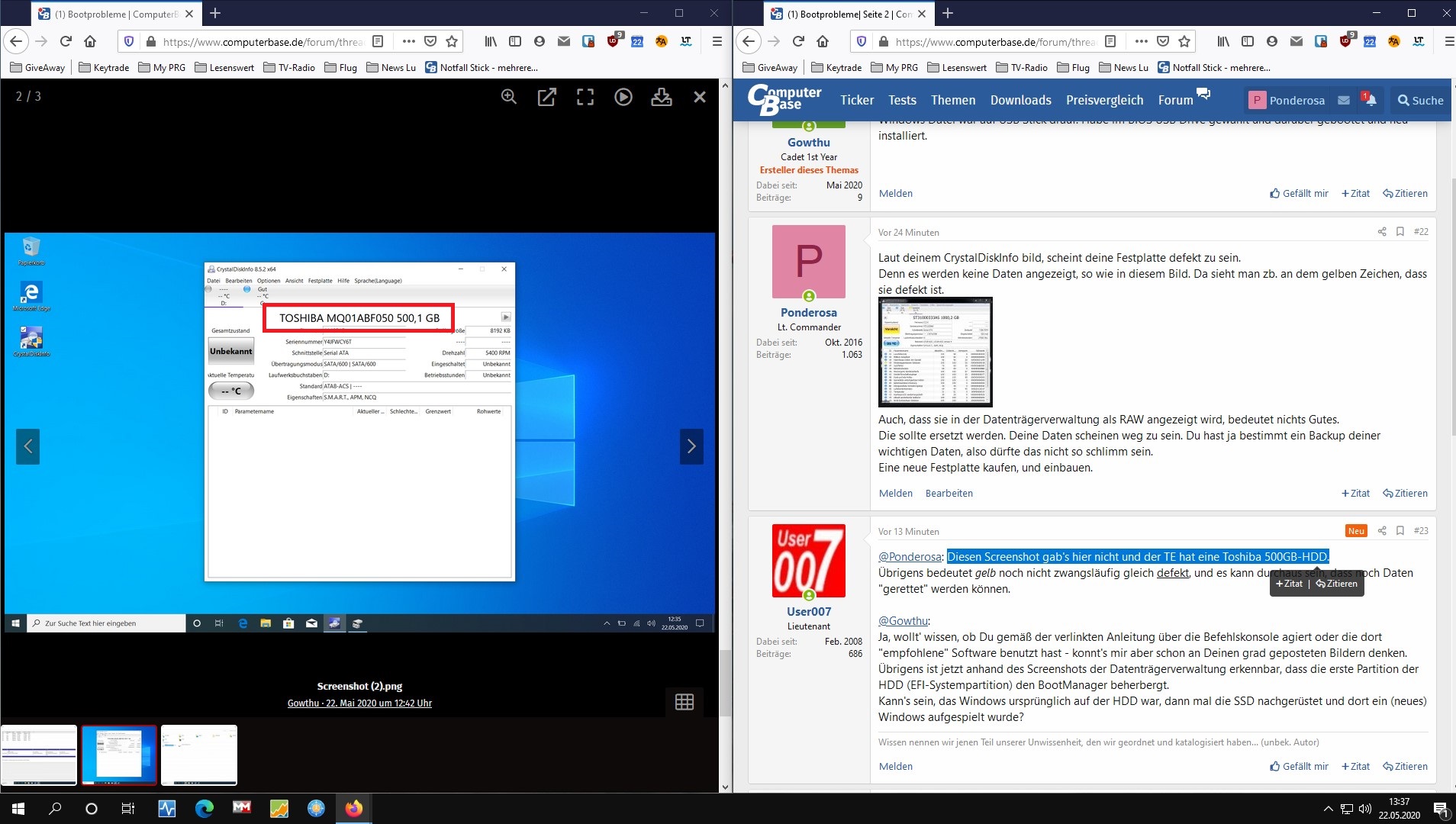Viewport: 1456px width, 824px height.
Task: Open the Preisvergleich navigation item
Action: coord(1104,100)
